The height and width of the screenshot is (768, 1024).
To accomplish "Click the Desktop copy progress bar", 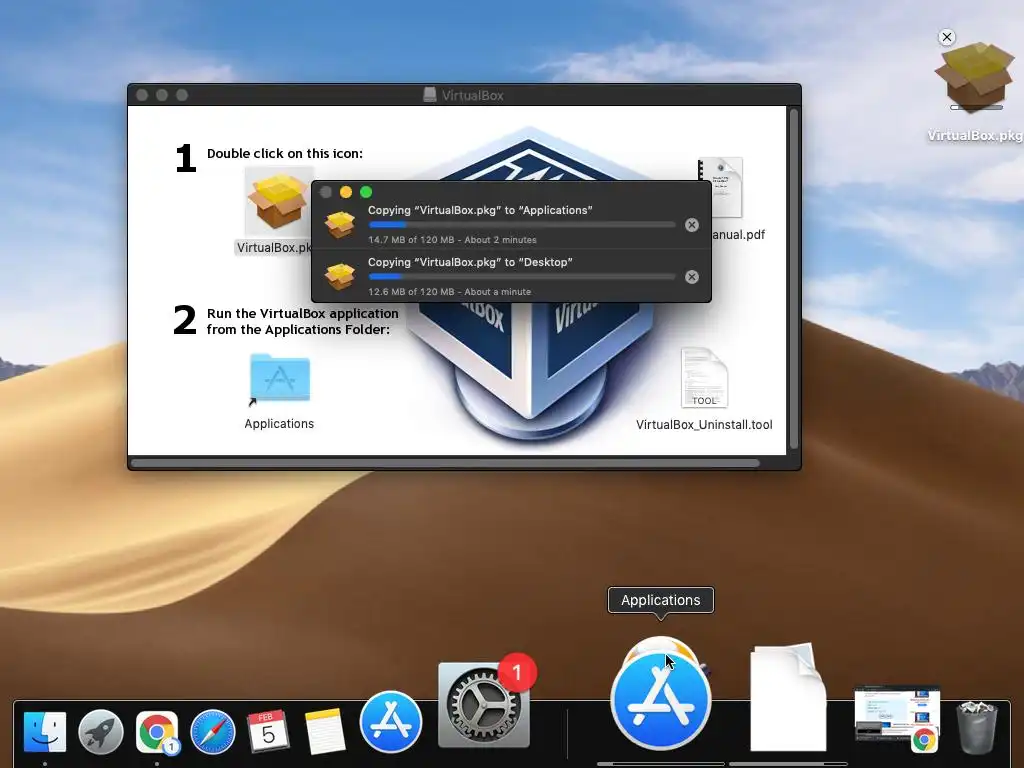I will click(x=522, y=277).
